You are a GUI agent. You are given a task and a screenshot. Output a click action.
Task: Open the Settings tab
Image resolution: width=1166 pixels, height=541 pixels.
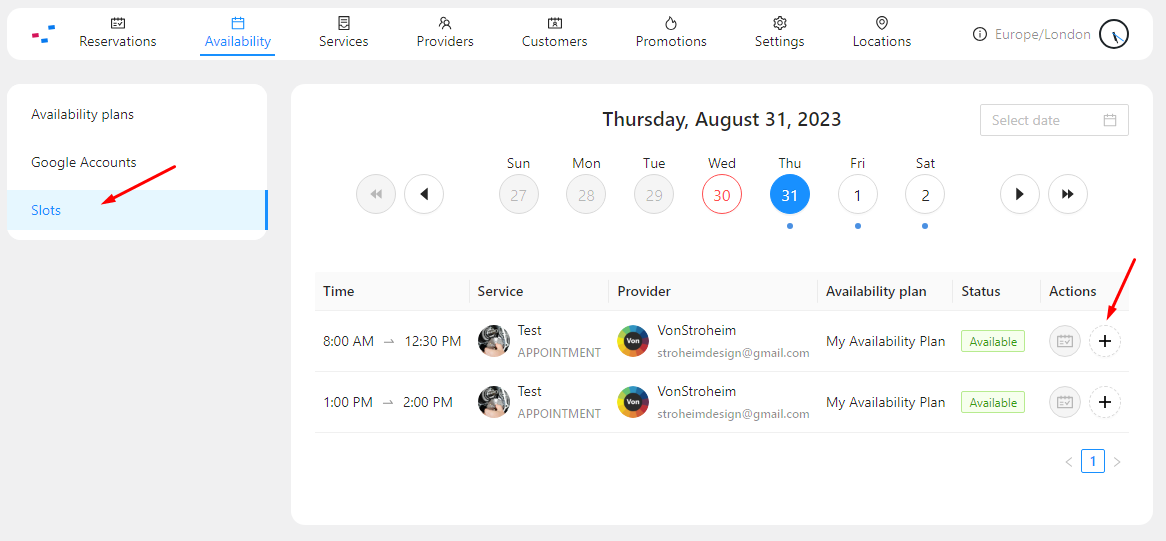779,33
